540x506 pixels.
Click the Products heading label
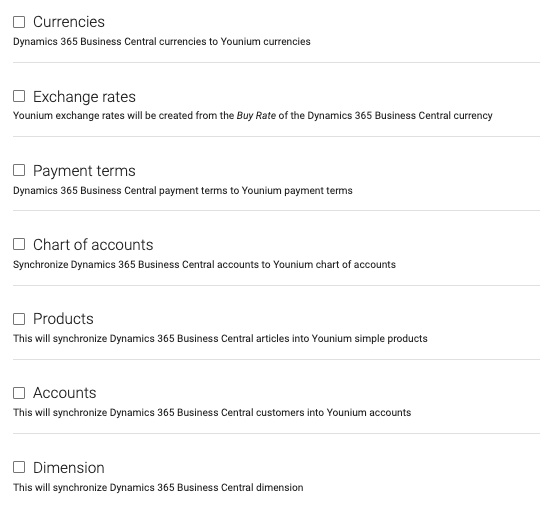click(x=63, y=319)
